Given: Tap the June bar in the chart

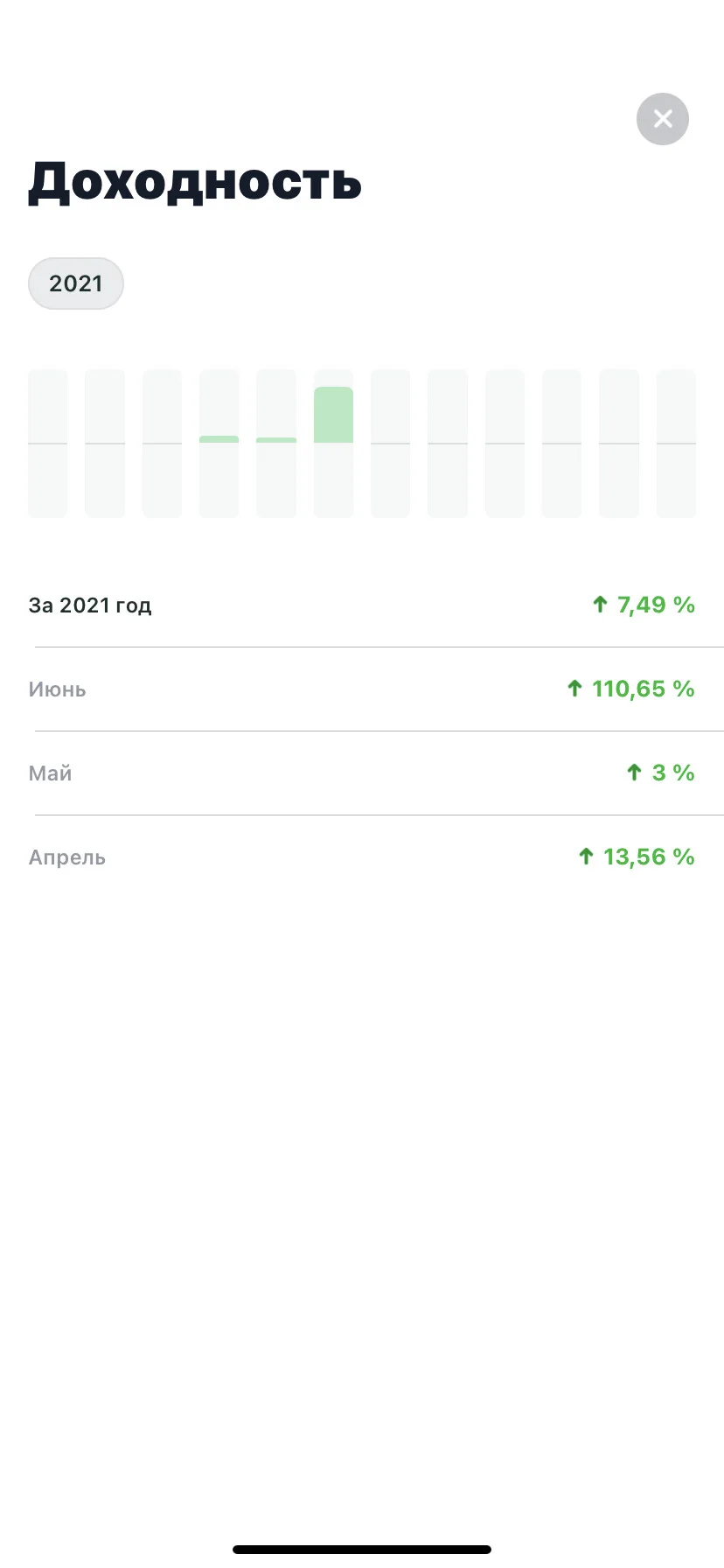Looking at the screenshot, I should coord(333,444).
